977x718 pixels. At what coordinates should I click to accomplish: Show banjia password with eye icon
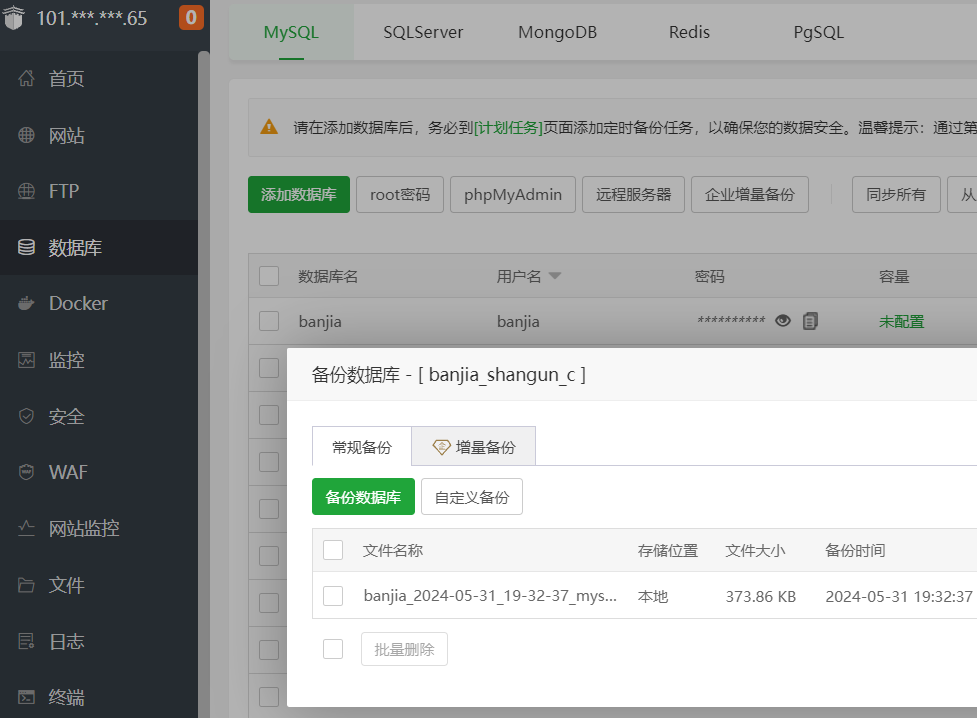[x=783, y=321]
